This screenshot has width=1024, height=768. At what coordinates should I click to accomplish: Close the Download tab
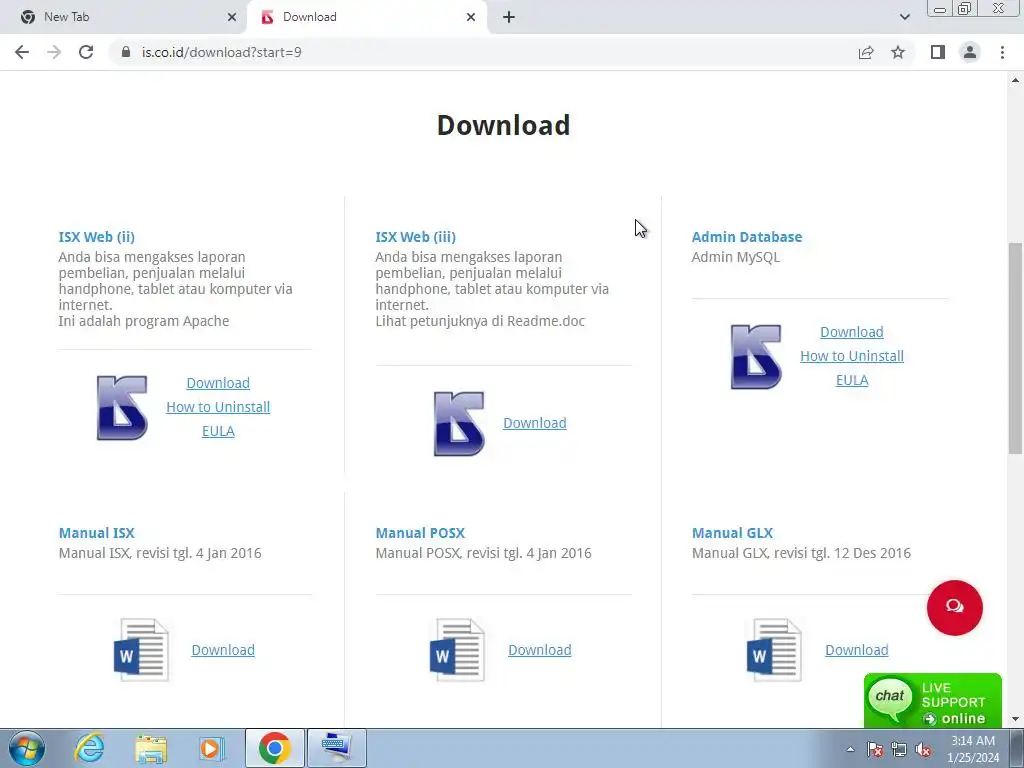pyautogui.click(x=471, y=17)
